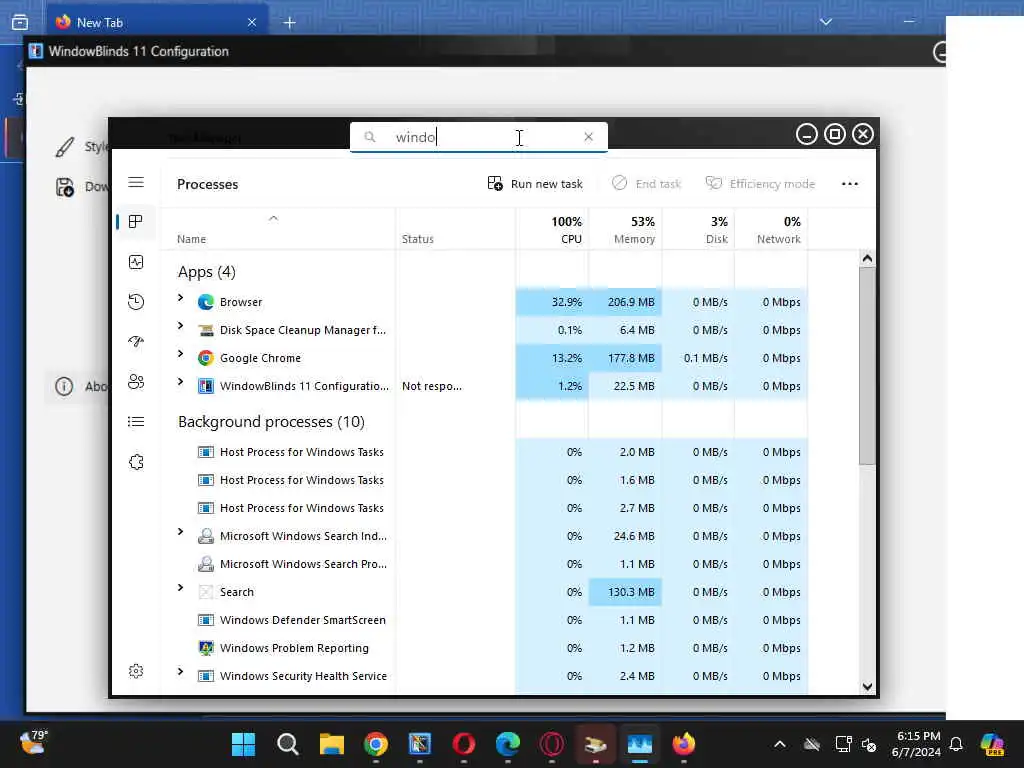This screenshot has height=768, width=1024.
Task: Open the Performance sidebar icon
Action: (136, 262)
